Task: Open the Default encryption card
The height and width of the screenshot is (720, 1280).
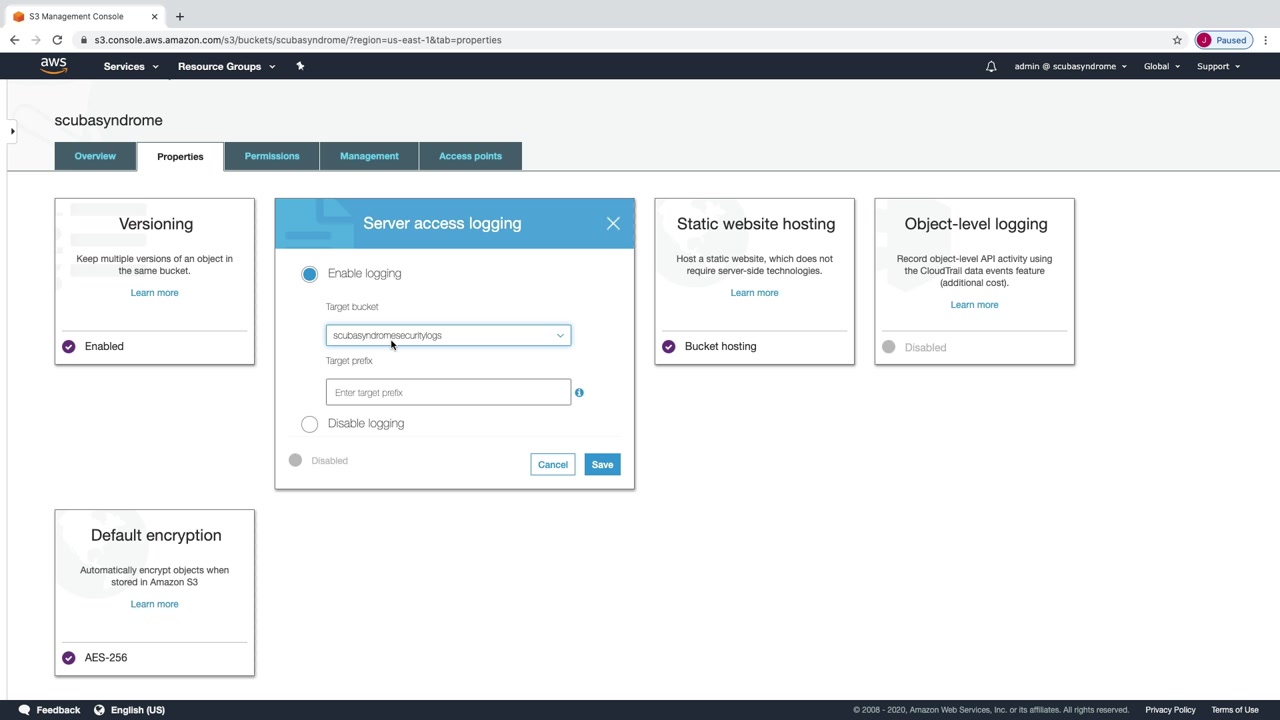Action: coord(155,593)
